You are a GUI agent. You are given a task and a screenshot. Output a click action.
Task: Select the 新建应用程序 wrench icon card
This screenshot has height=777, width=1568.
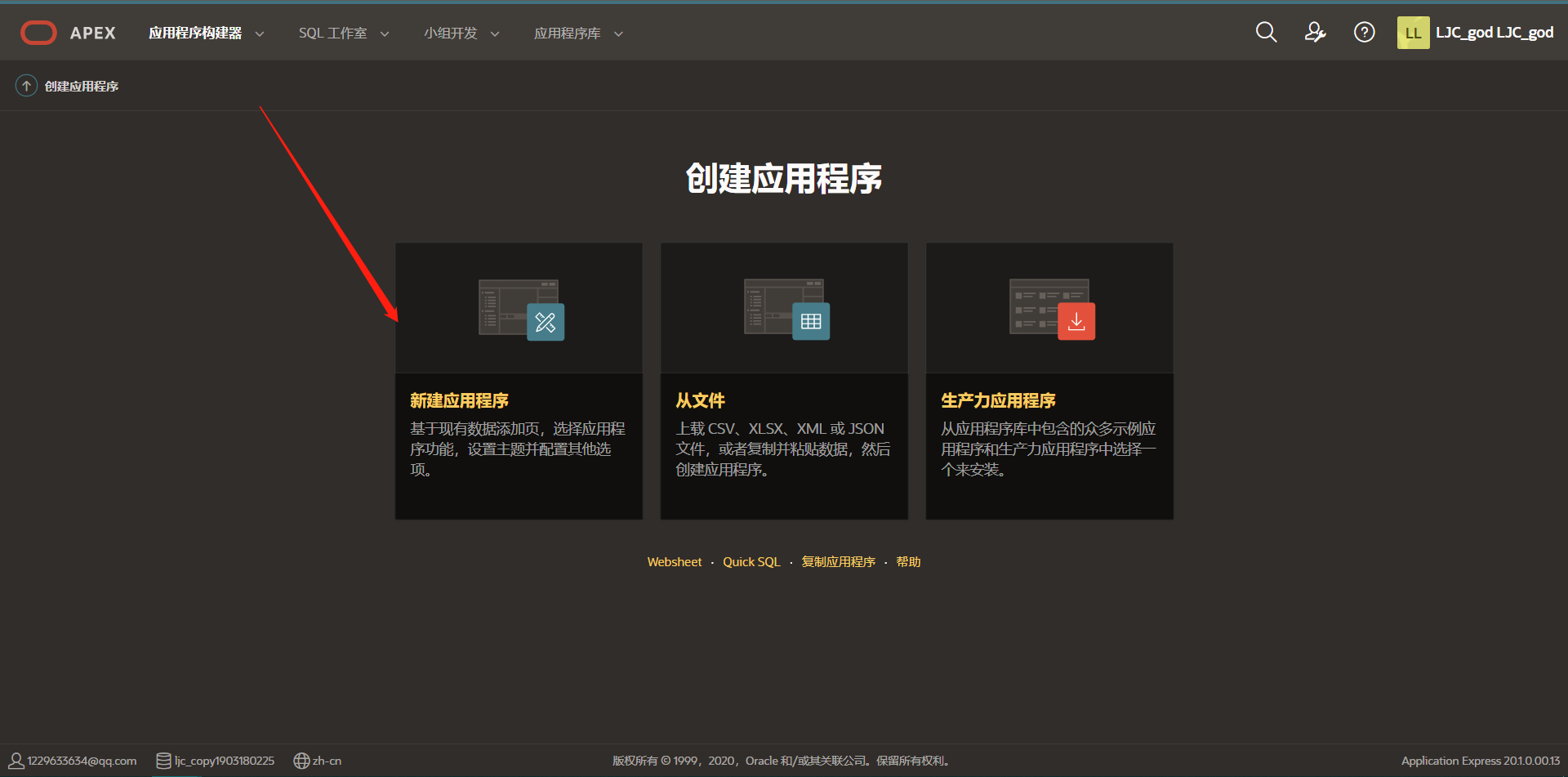point(546,322)
